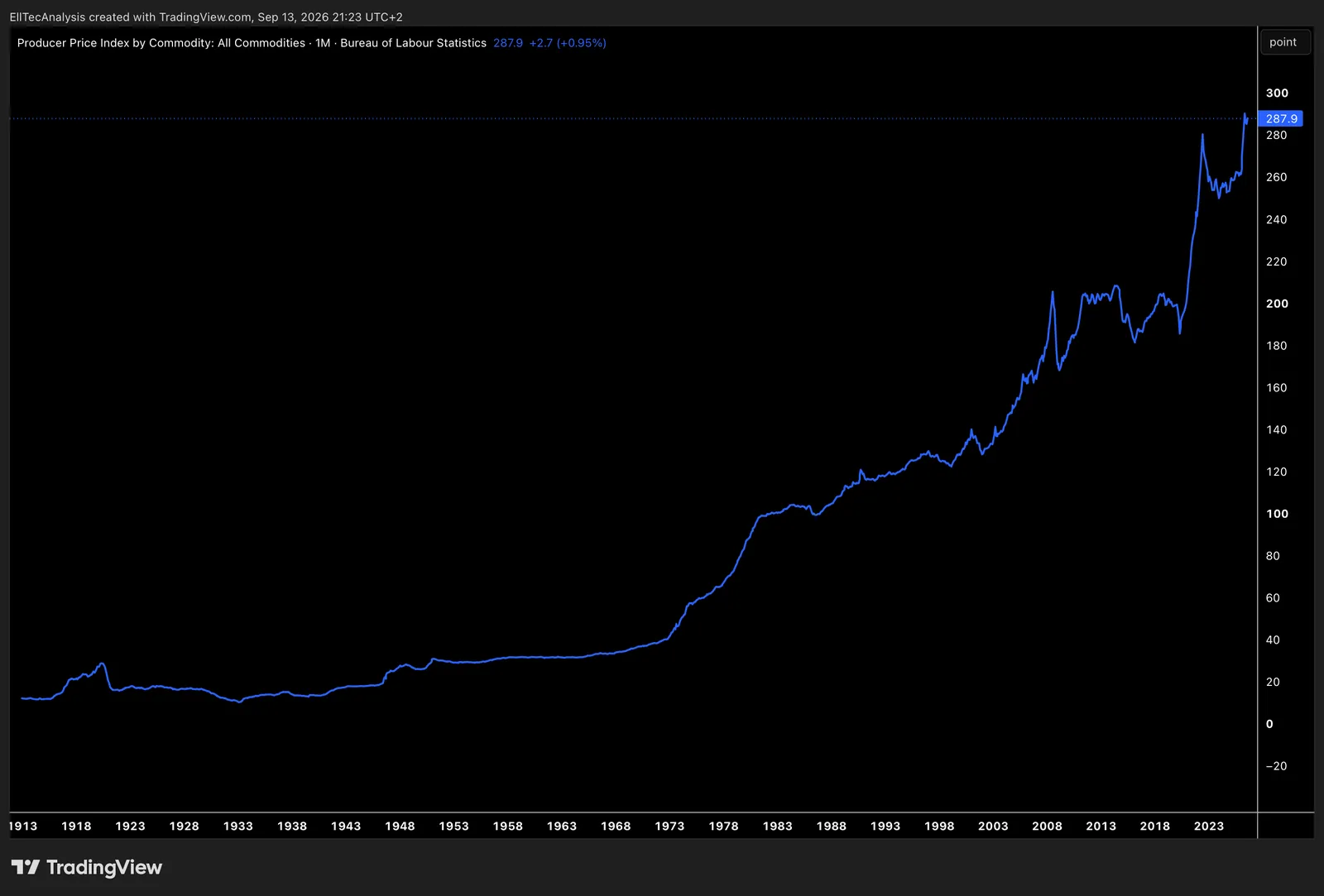Click the bold 0 price axis label
This screenshot has width=1324, height=896.
(1269, 724)
